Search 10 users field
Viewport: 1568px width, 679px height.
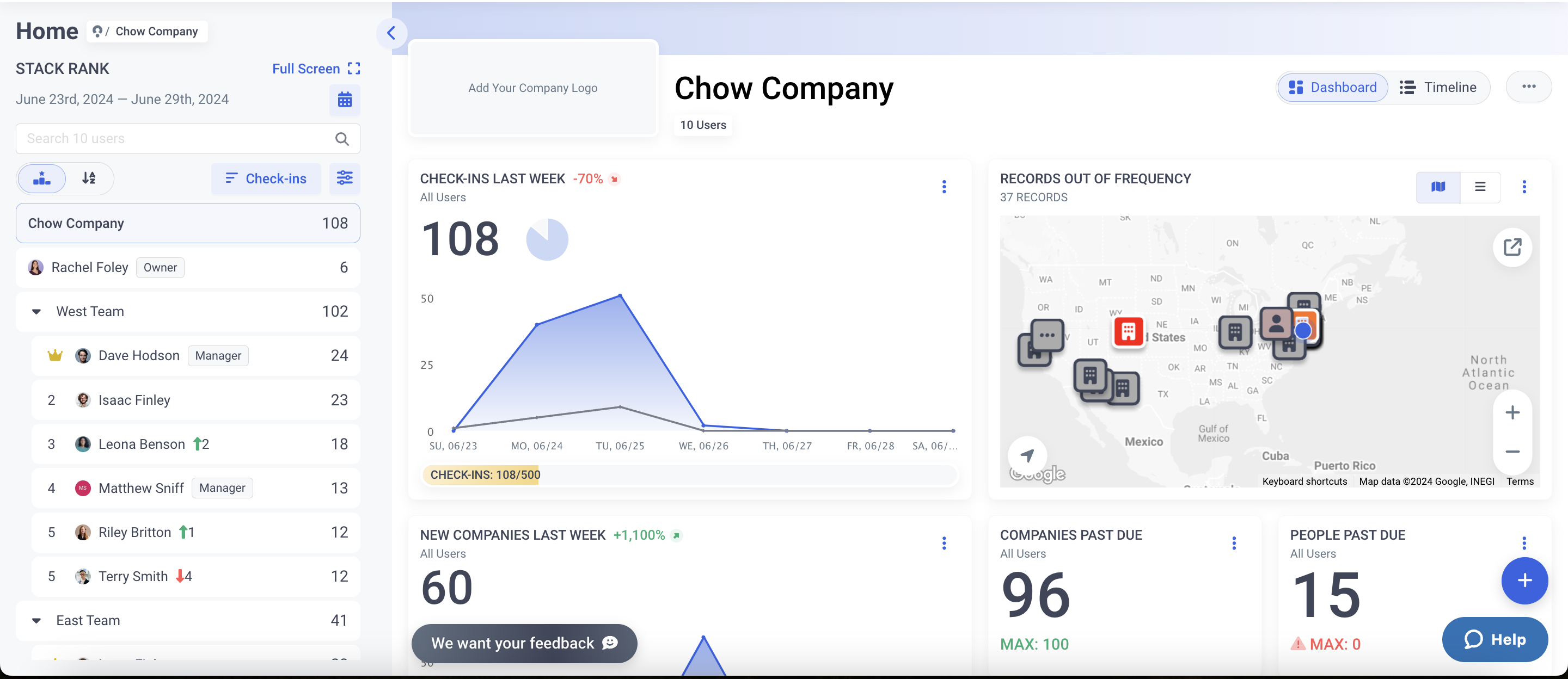tap(187, 139)
